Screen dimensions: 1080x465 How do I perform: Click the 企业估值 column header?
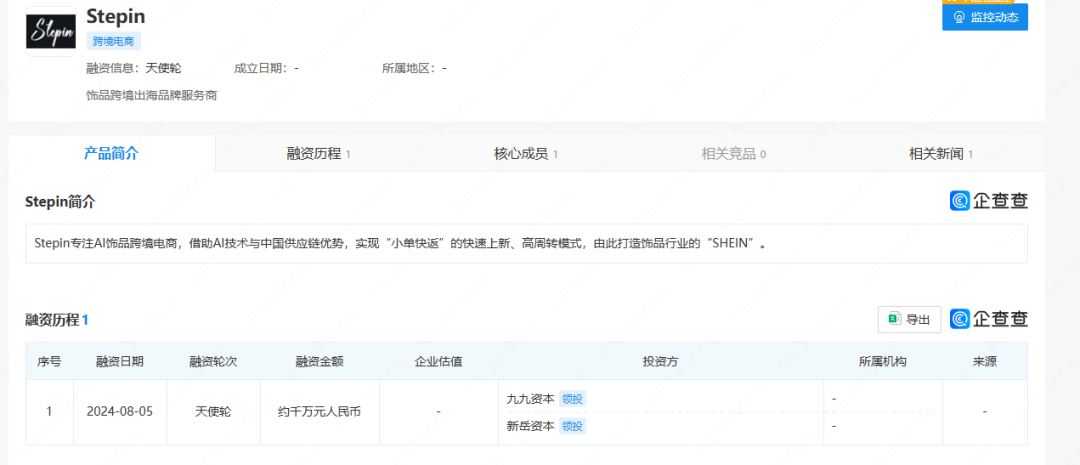(438, 361)
